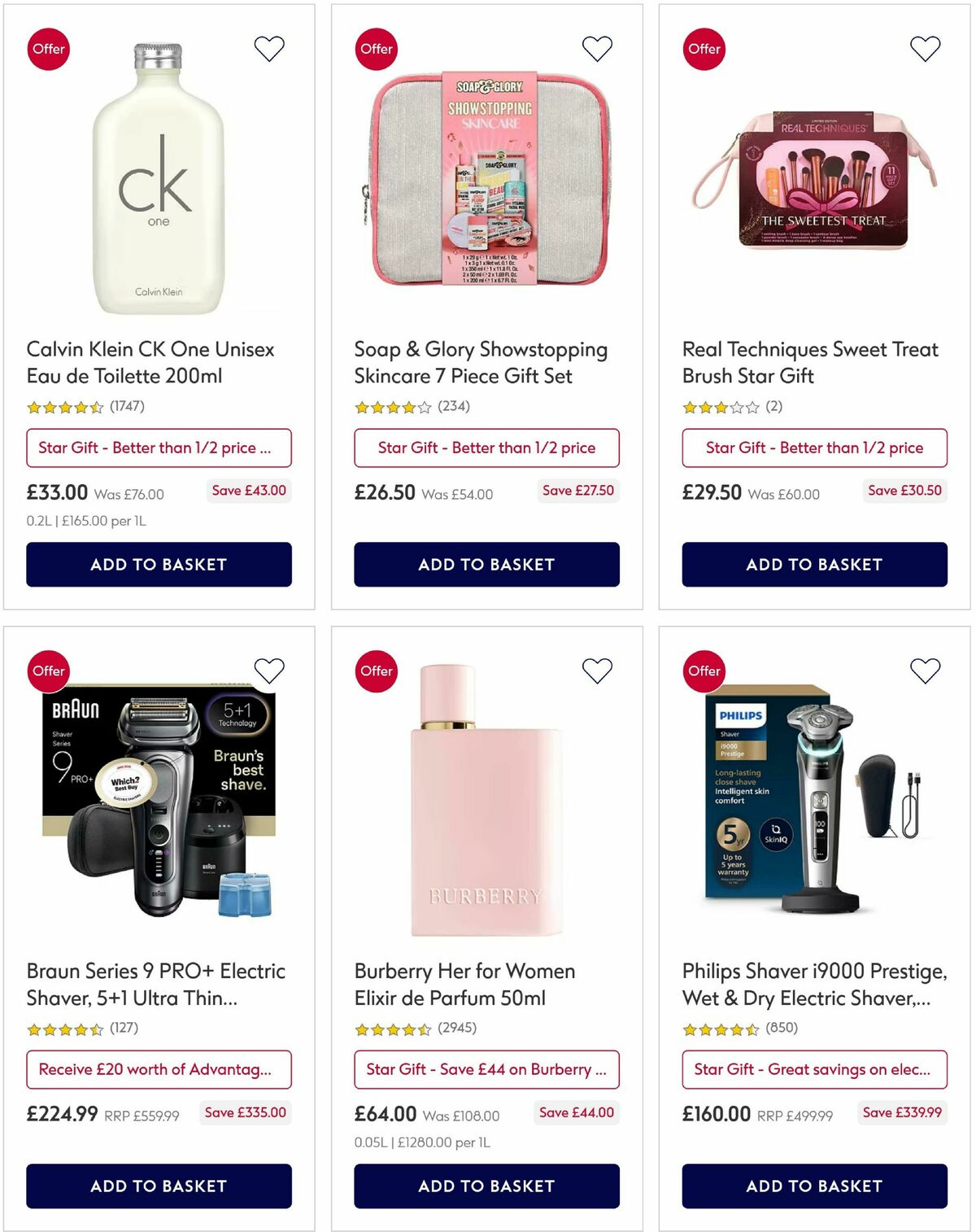Toggle favourite on Real Techniques Sweet Treat
976x1232 pixels.
[x=925, y=48]
